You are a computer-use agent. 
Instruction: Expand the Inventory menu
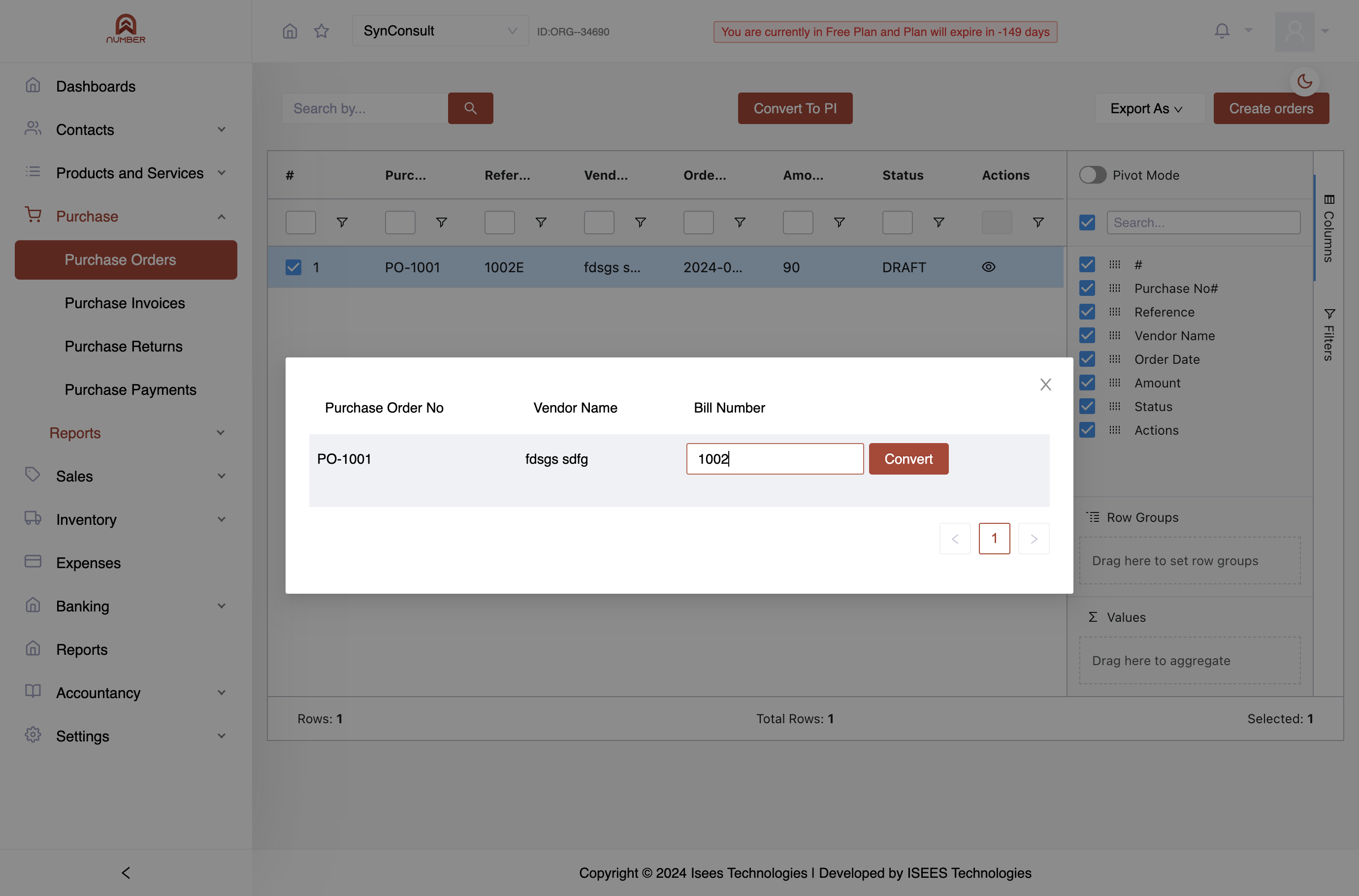(x=126, y=519)
